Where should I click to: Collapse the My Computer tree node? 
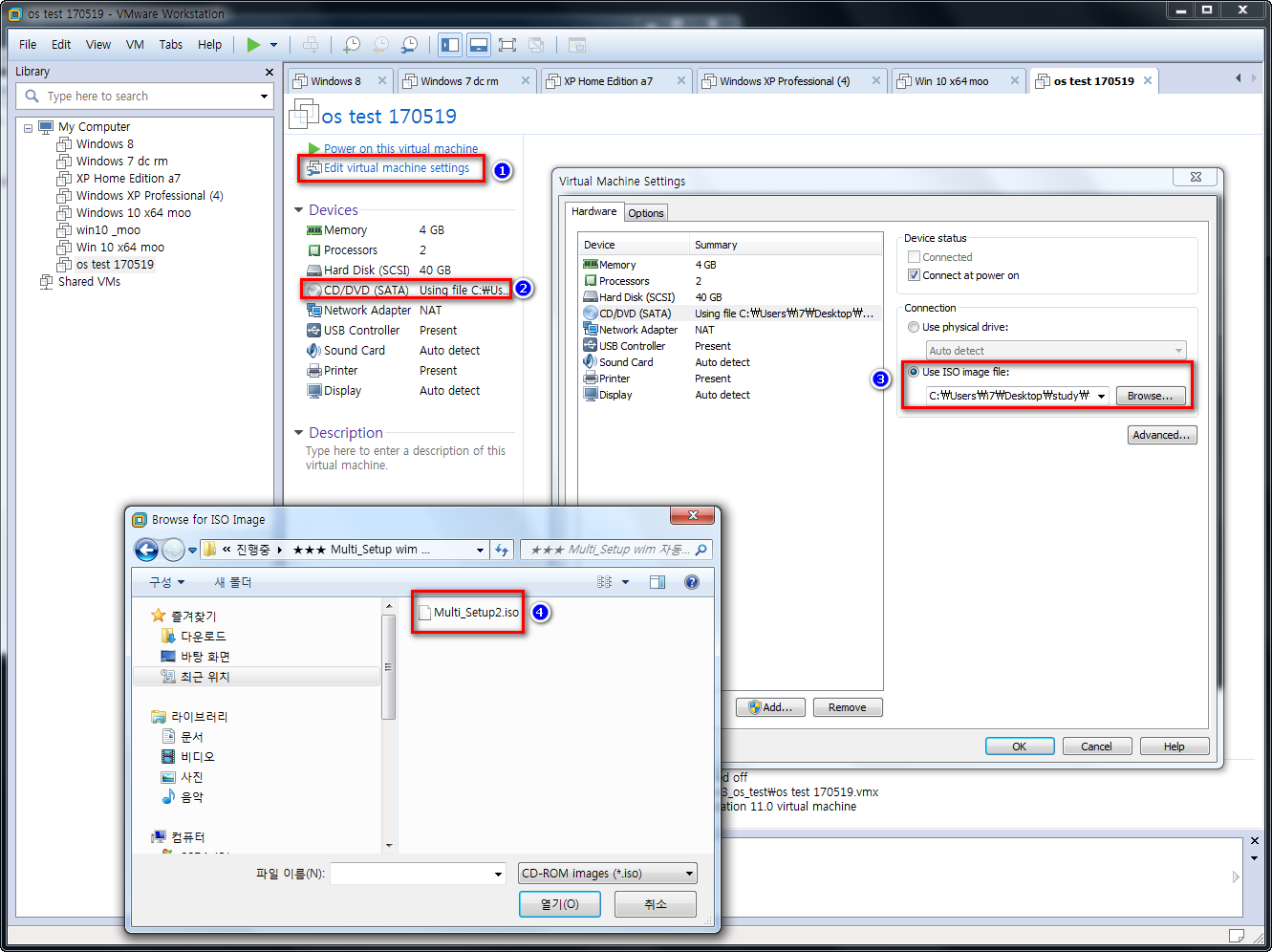(x=28, y=127)
